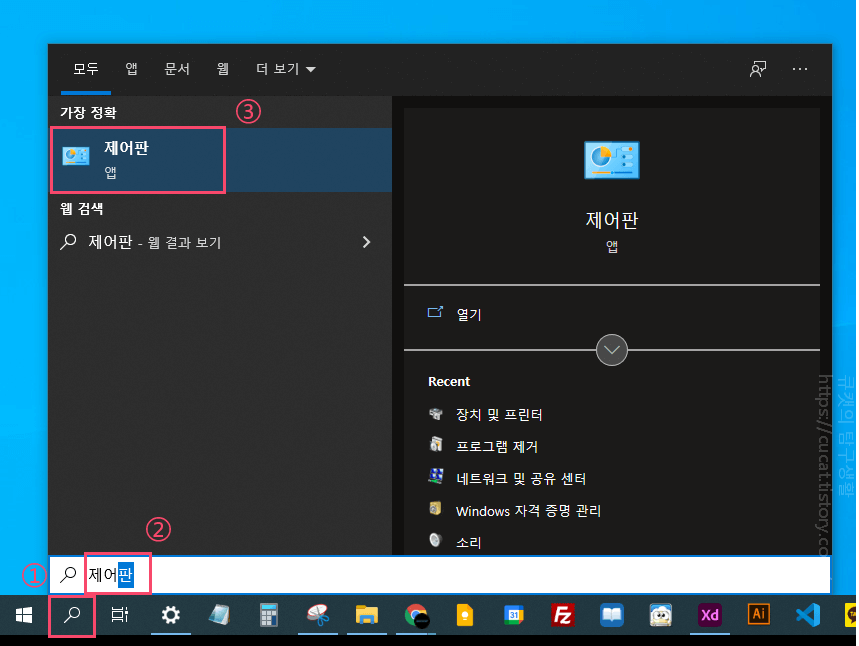Viewport: 859px width, 646px height.
Task: Launch Adobe XD from the taskbar
Action: click(710, 617)
